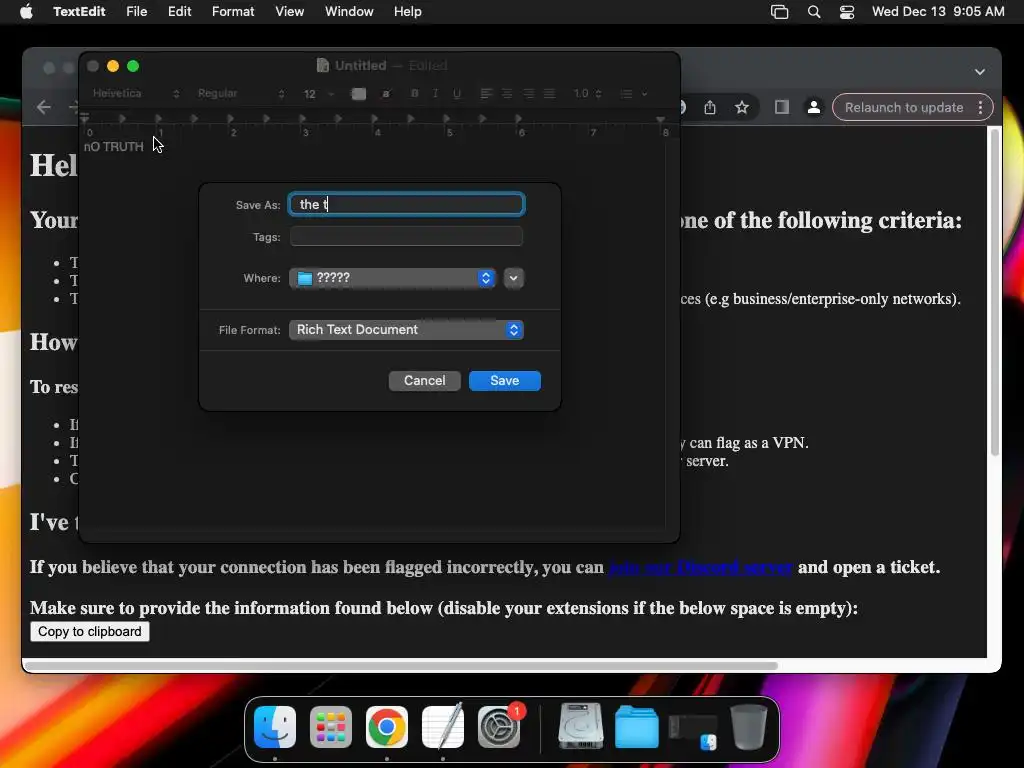Align text left
This screenshot has height=768, width=1024.
click(x=486, y=93)
